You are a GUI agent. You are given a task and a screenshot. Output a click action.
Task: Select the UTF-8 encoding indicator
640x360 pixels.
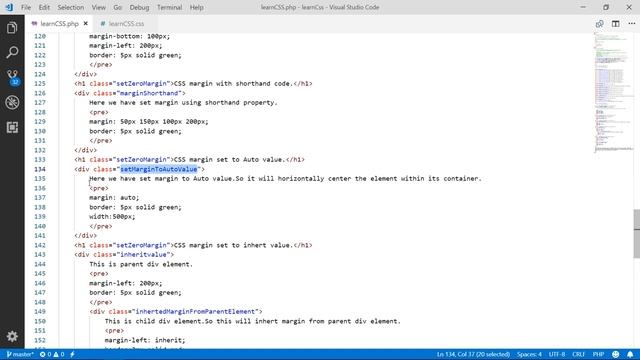[557, 354]
